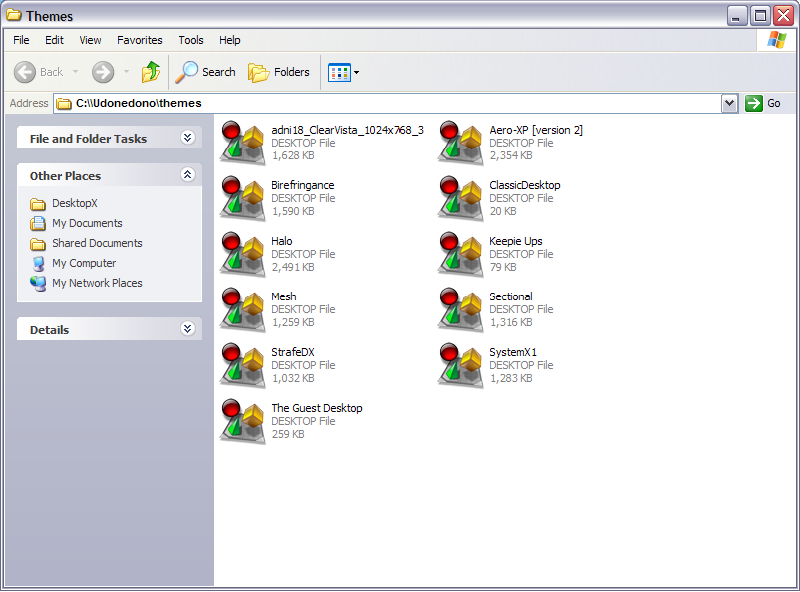Select the Mesh desktop file
The image size is (800, 592).
point(283,296)
